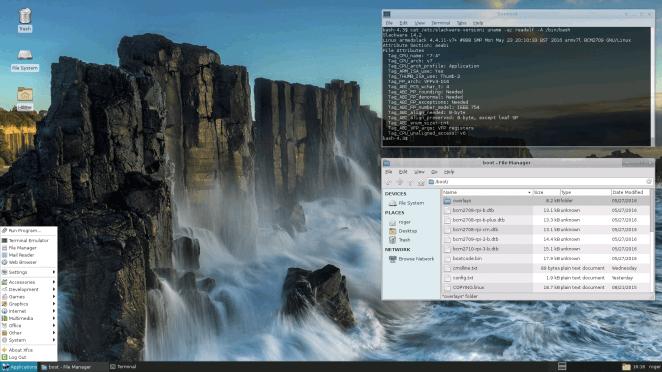The height and width of the screenshot is (372, 662).
Task: Expand the Multimedia submenu arrow
Action: point(54,318)
